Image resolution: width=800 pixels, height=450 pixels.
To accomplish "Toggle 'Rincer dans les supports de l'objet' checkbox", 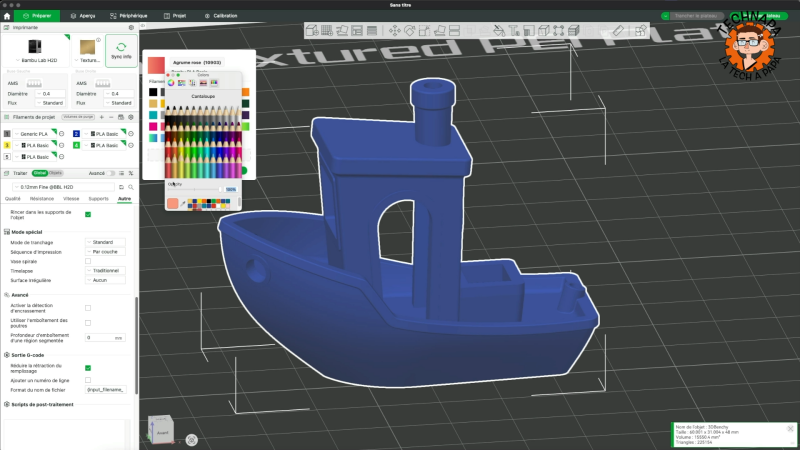I will coord(88,214).
